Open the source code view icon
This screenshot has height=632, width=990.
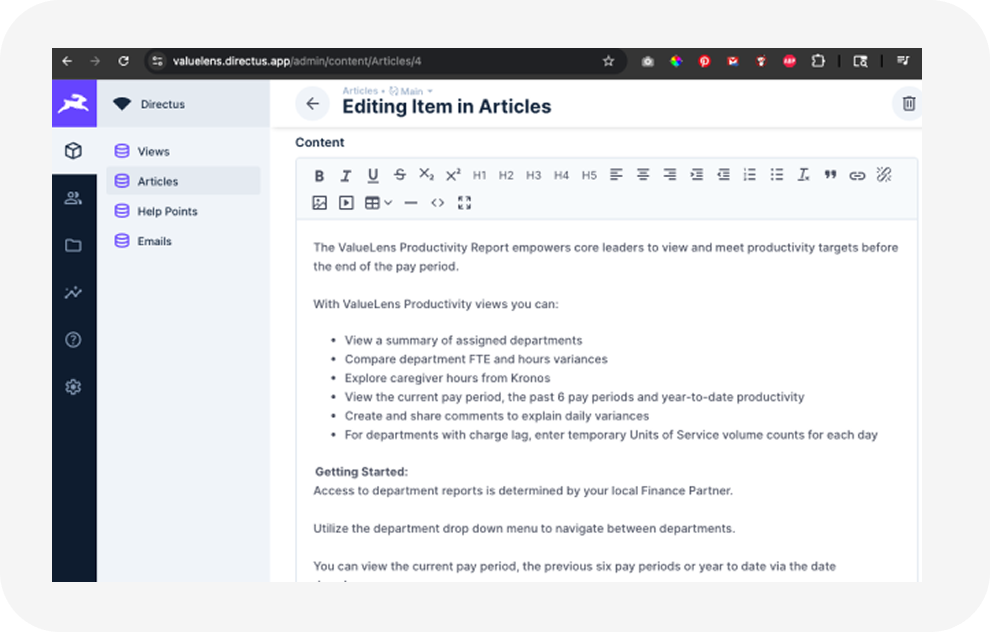click(437, 203)
